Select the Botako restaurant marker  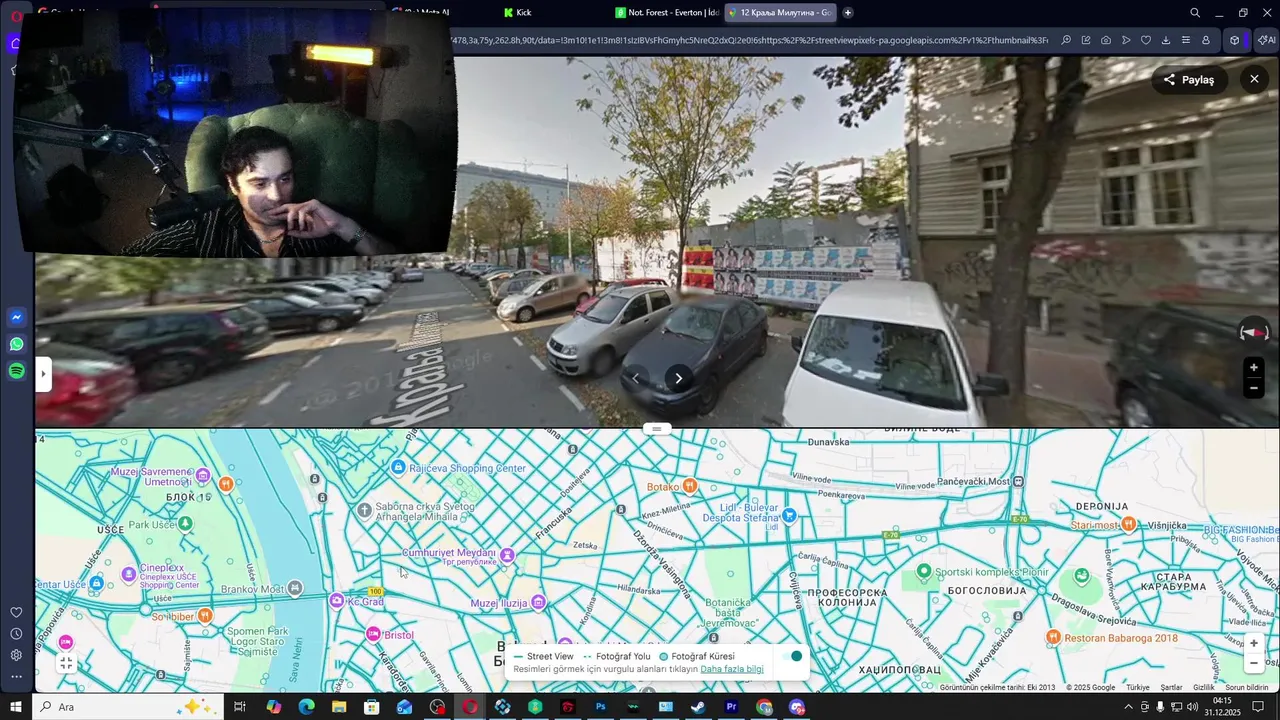click(x=689, y=487)
